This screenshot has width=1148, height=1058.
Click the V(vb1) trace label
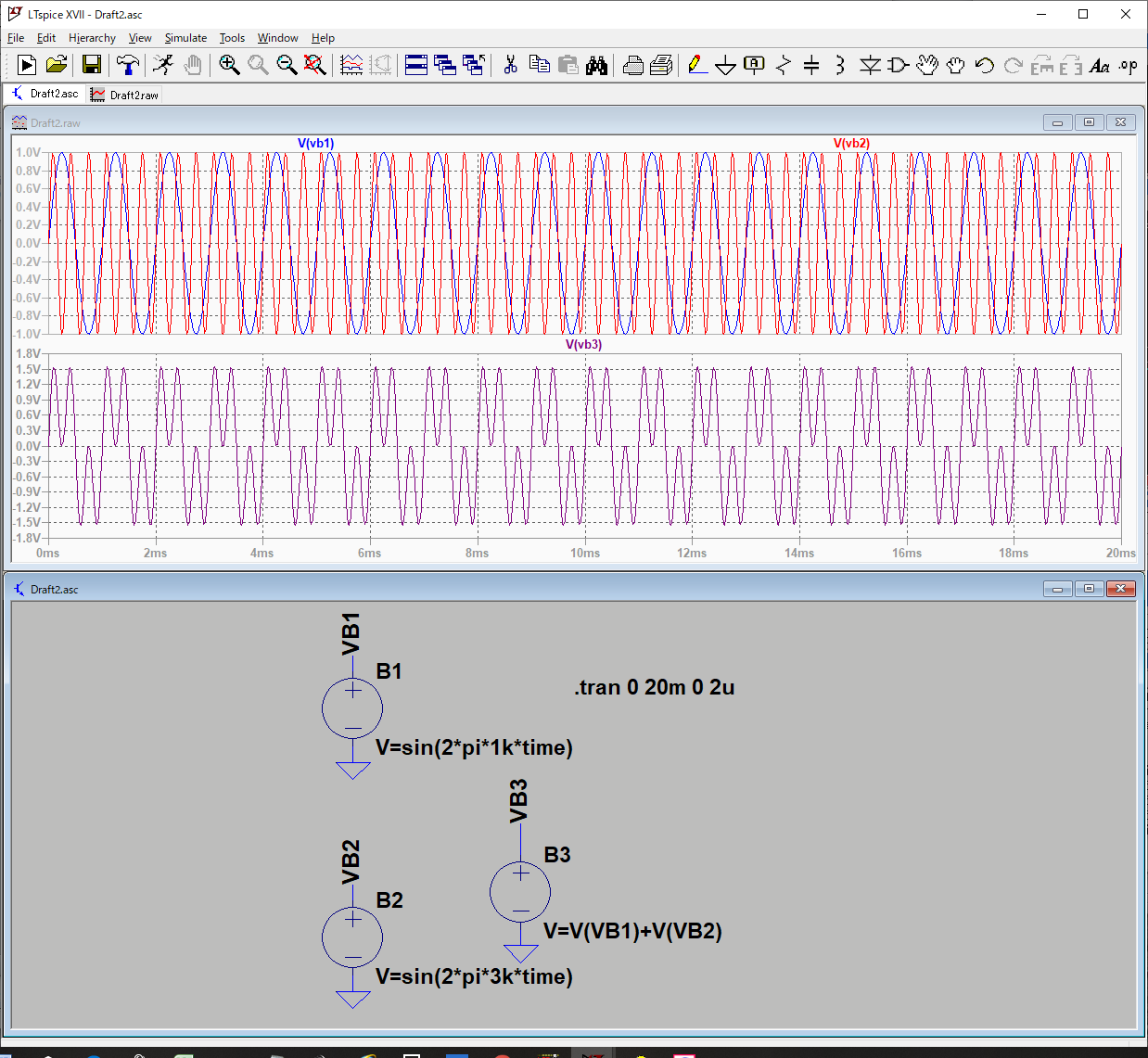tap(315, 143)
